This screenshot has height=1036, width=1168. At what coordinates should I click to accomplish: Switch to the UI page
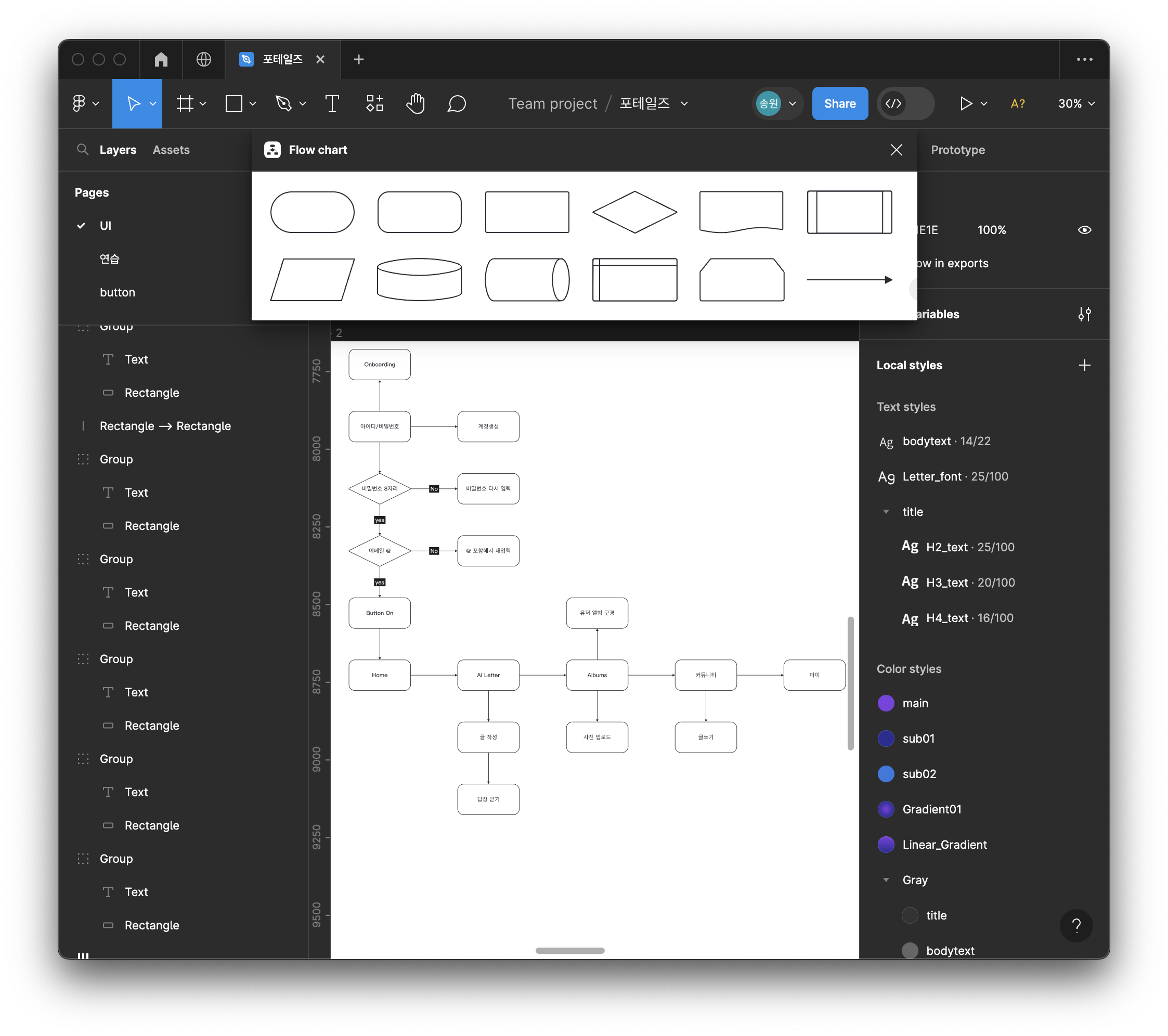click(106, 226)
